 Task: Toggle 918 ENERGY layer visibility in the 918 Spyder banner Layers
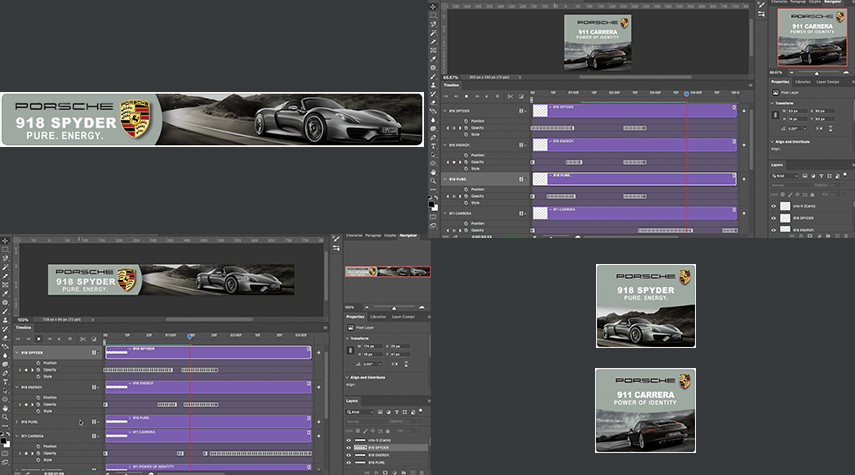[348, 455]
